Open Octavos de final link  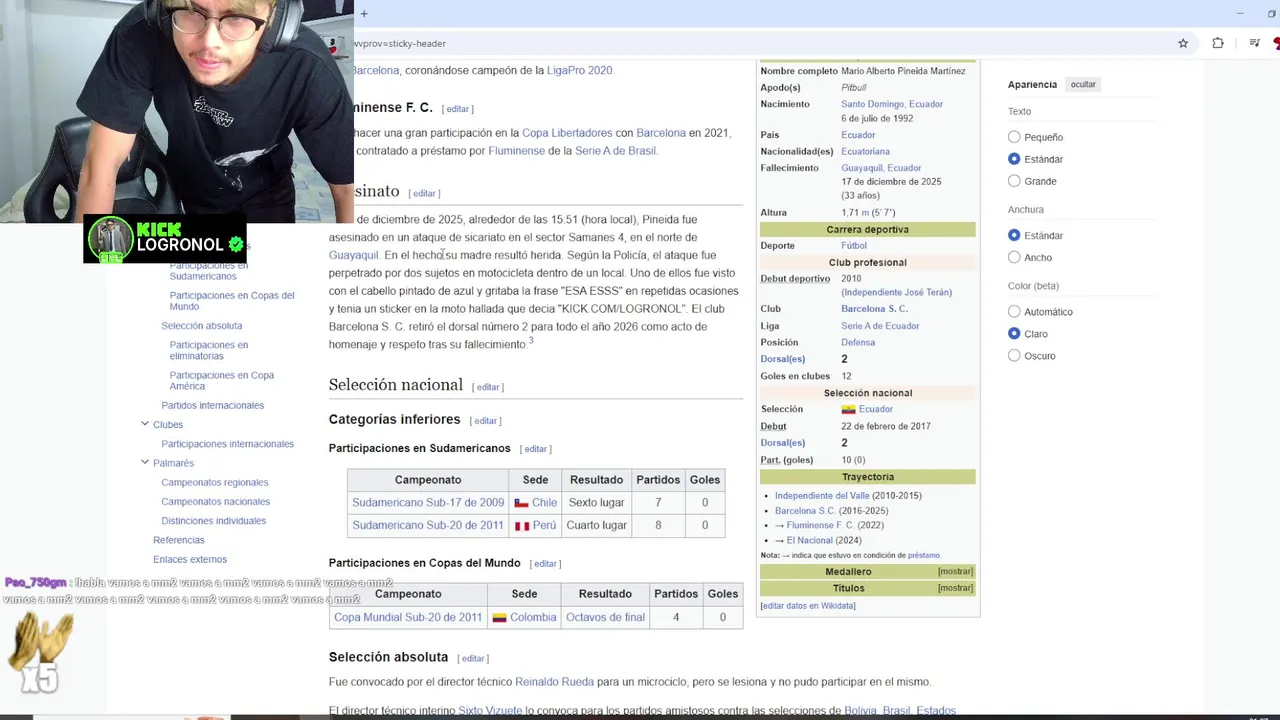(x=605, y=618)
